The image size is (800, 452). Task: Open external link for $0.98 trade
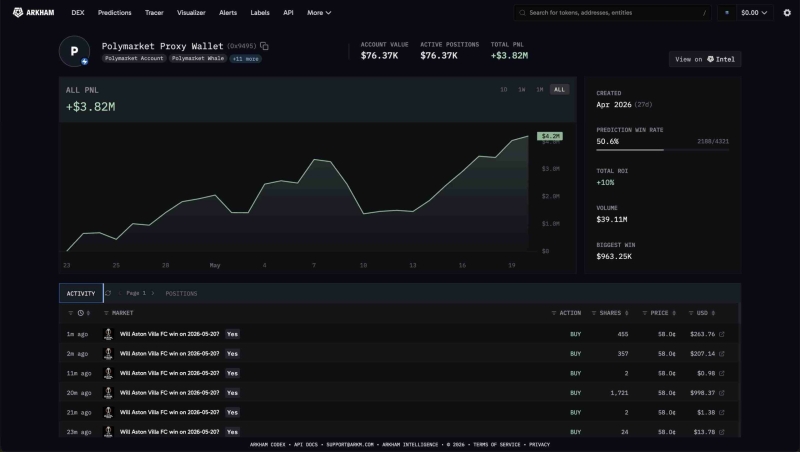pos(721,373)
